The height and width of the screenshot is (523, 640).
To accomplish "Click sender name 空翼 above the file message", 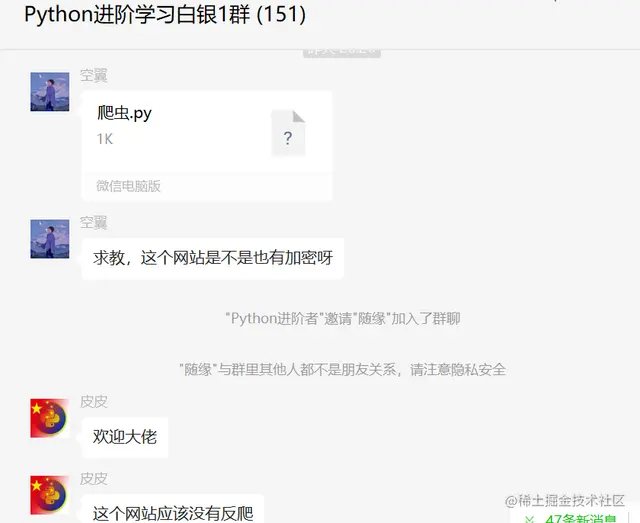I will tap(93, 76).
